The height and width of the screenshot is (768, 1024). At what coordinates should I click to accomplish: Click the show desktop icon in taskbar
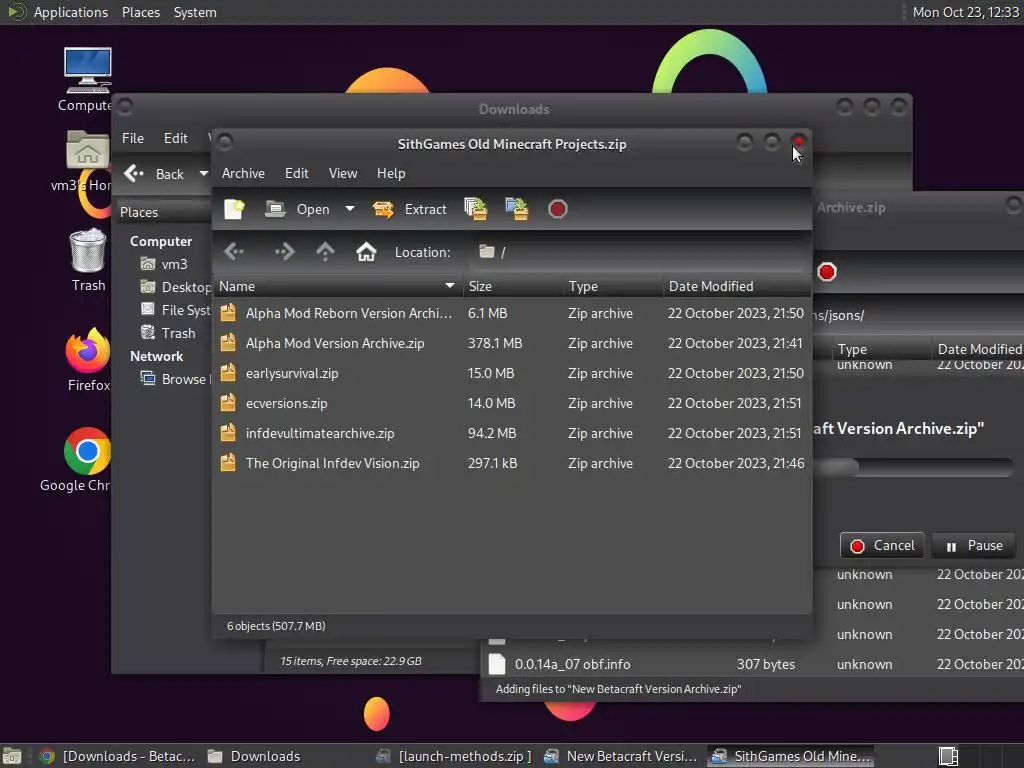(12, 756)
